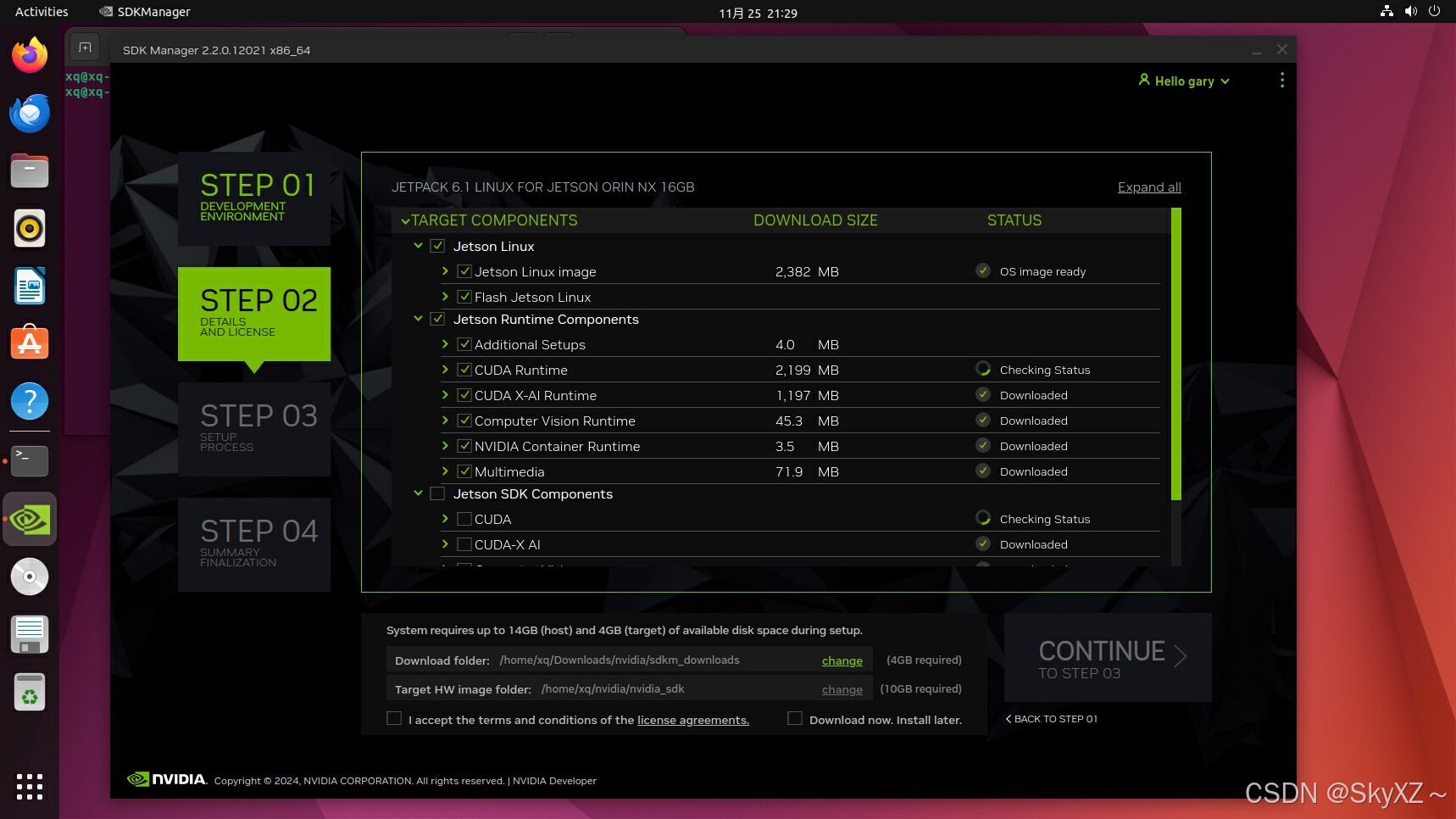Expand the Jetson Linux image row
This screenshot has height=819, width=1456.
(445, 271)
